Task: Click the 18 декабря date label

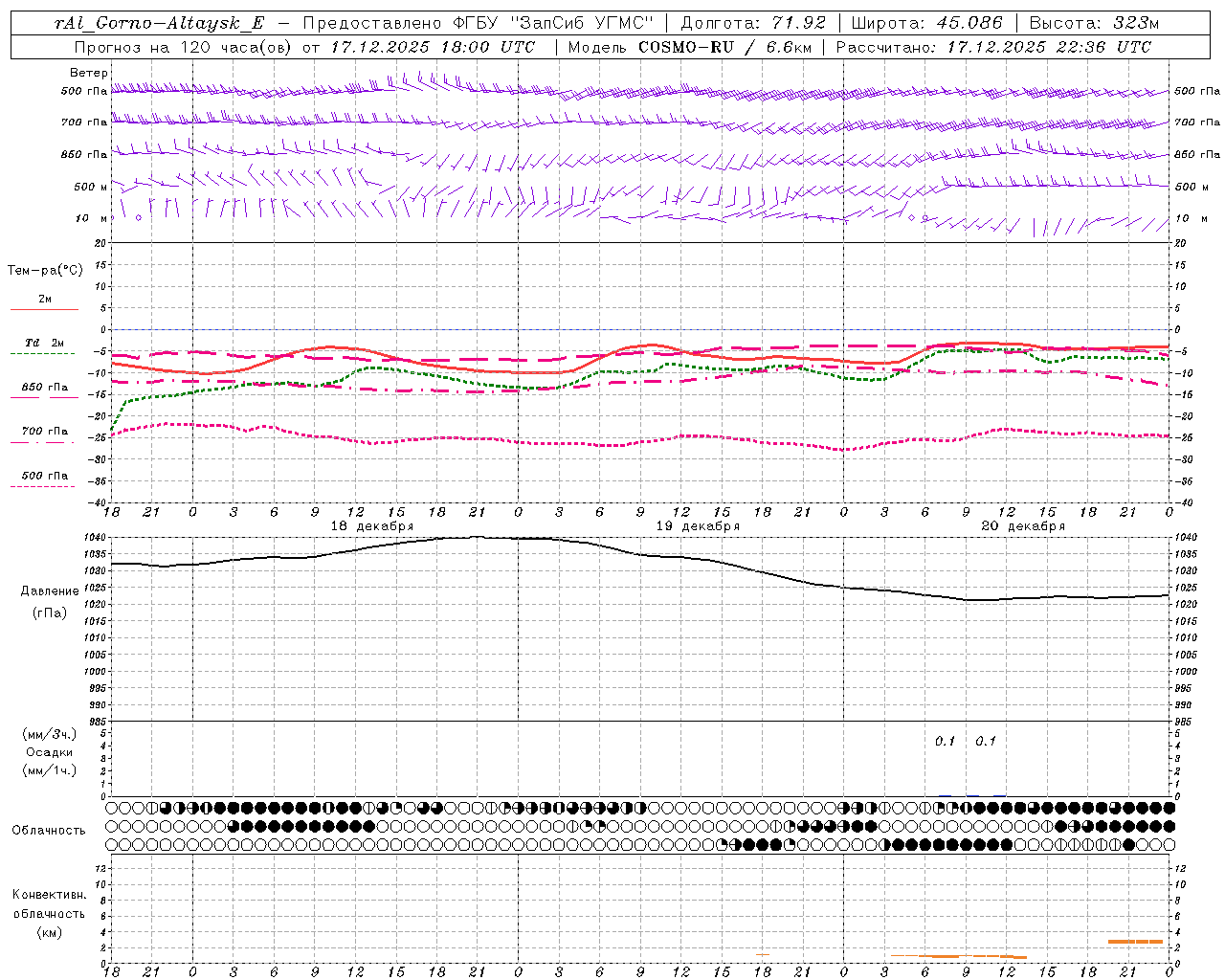Action: pos(372,526)
